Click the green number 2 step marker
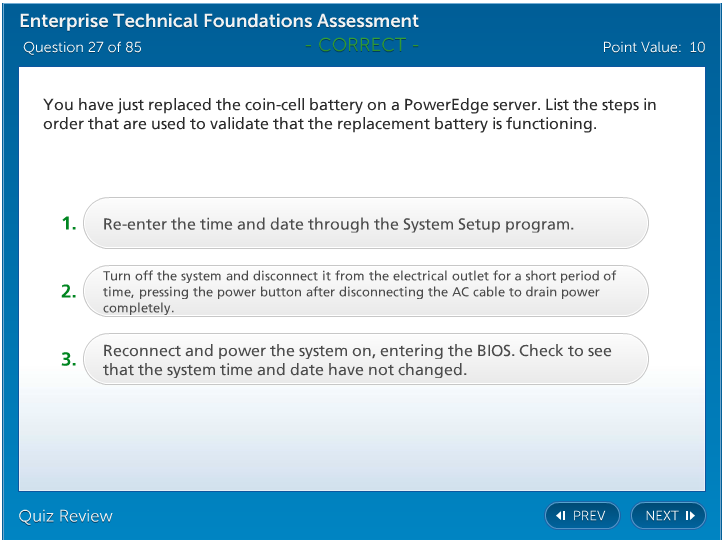 (68, 291)
